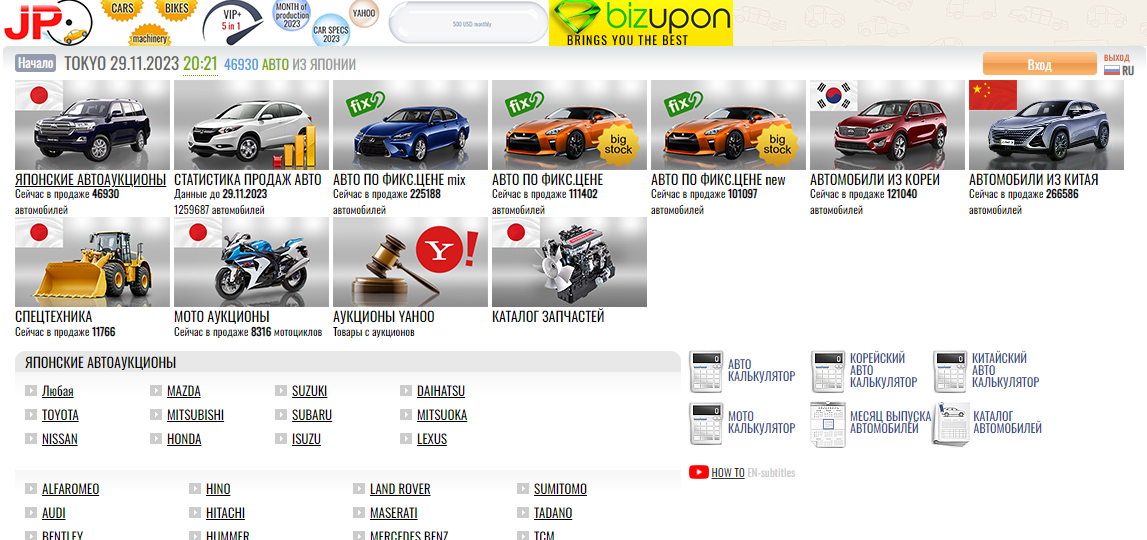The image size is (1147, 540).
Task: Open Каталог автомобилей catalog icon
Action: tap(950, 424)
